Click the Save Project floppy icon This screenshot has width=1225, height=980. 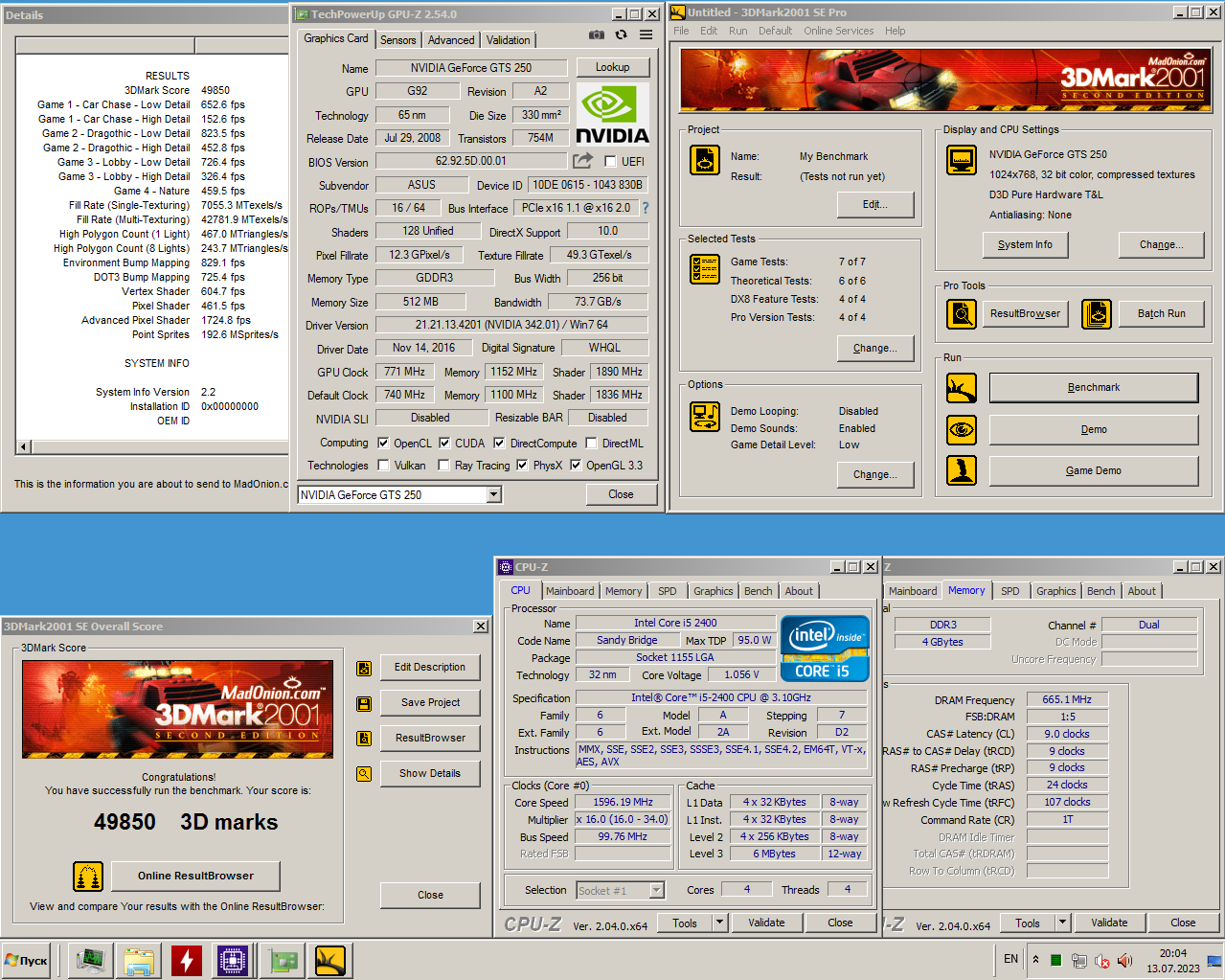(364, 704)
